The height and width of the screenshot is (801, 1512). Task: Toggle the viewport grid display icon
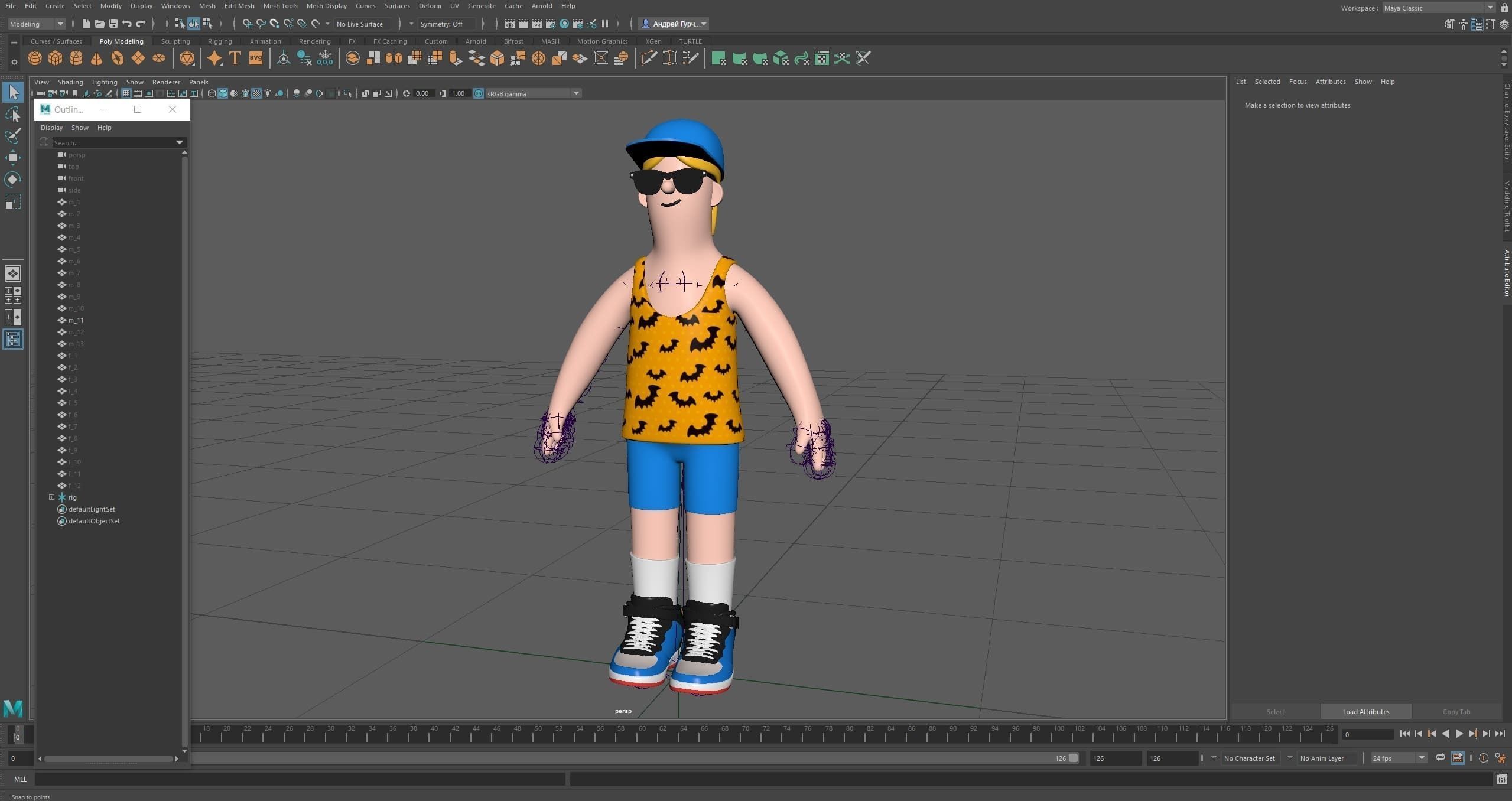coord(126,93)
